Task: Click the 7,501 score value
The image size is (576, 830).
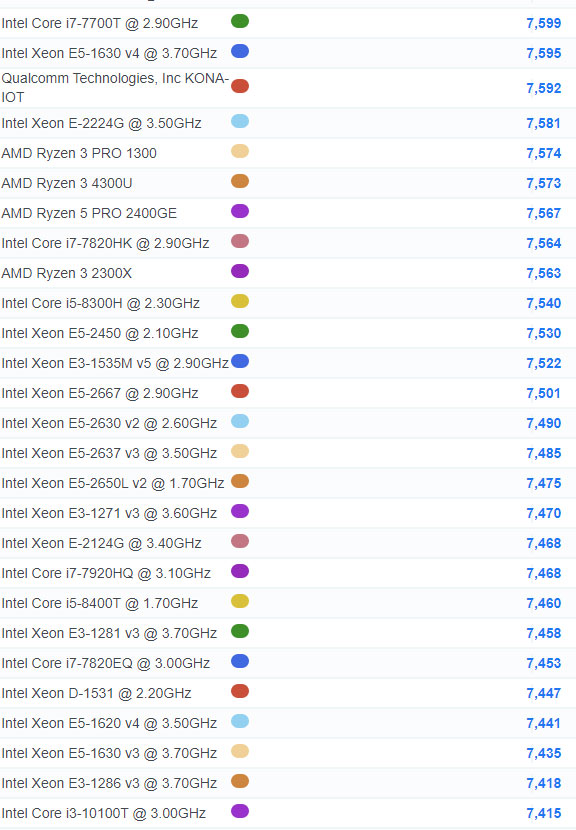Action: click(544, 393)
